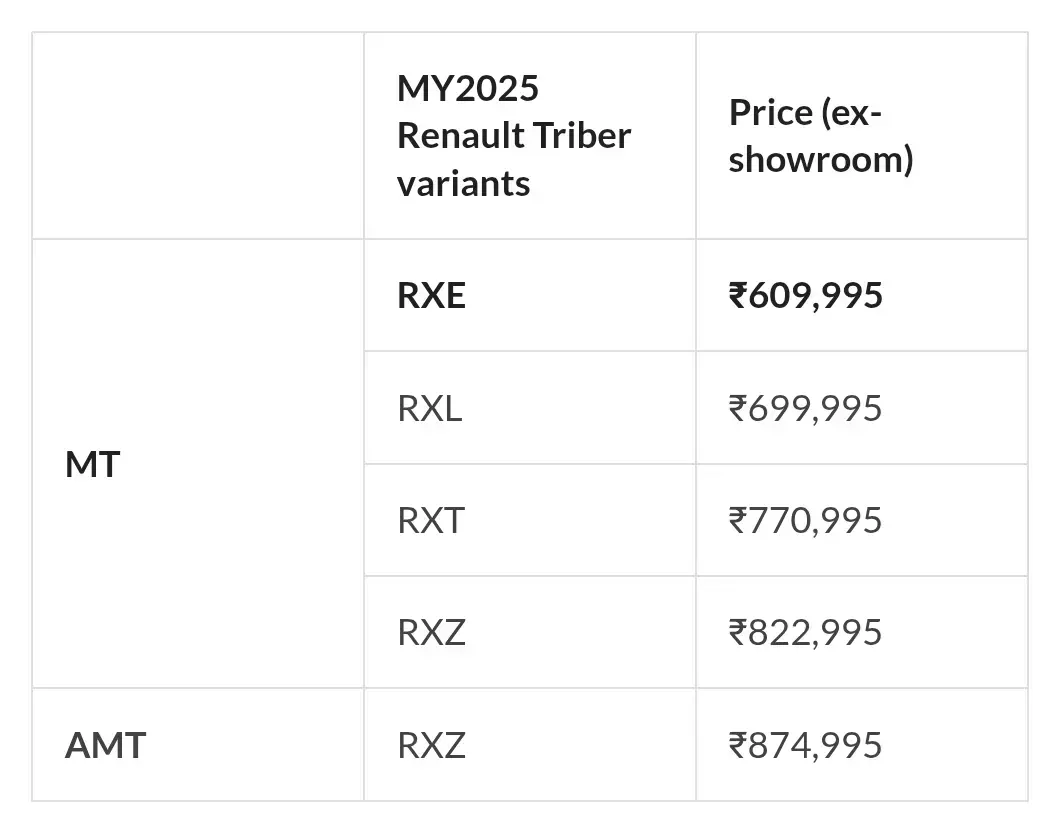
Task: Select the RXT variant cell
Action: [430, 520]
